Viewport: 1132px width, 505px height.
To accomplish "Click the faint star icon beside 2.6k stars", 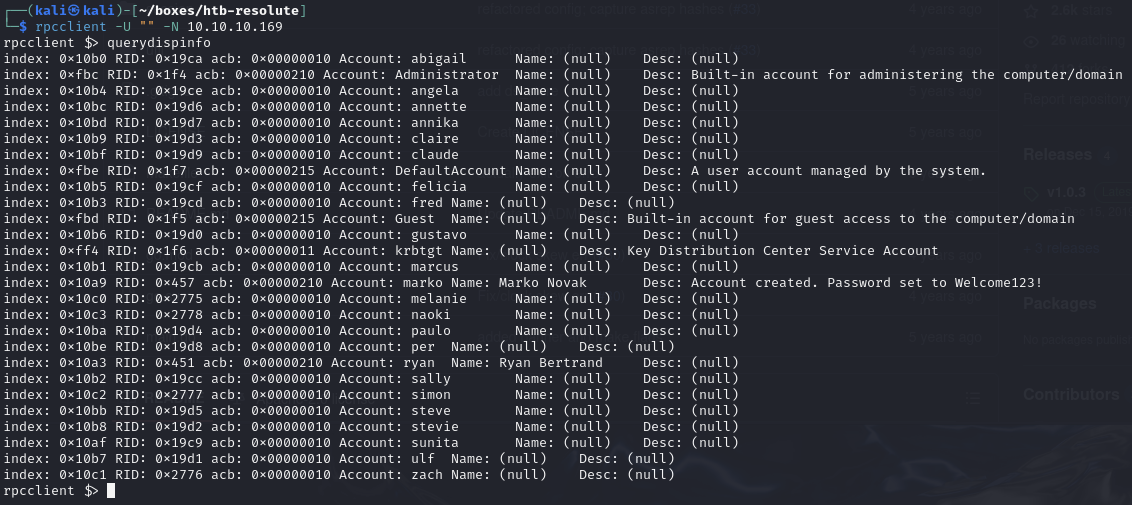I will point(1031,11).
